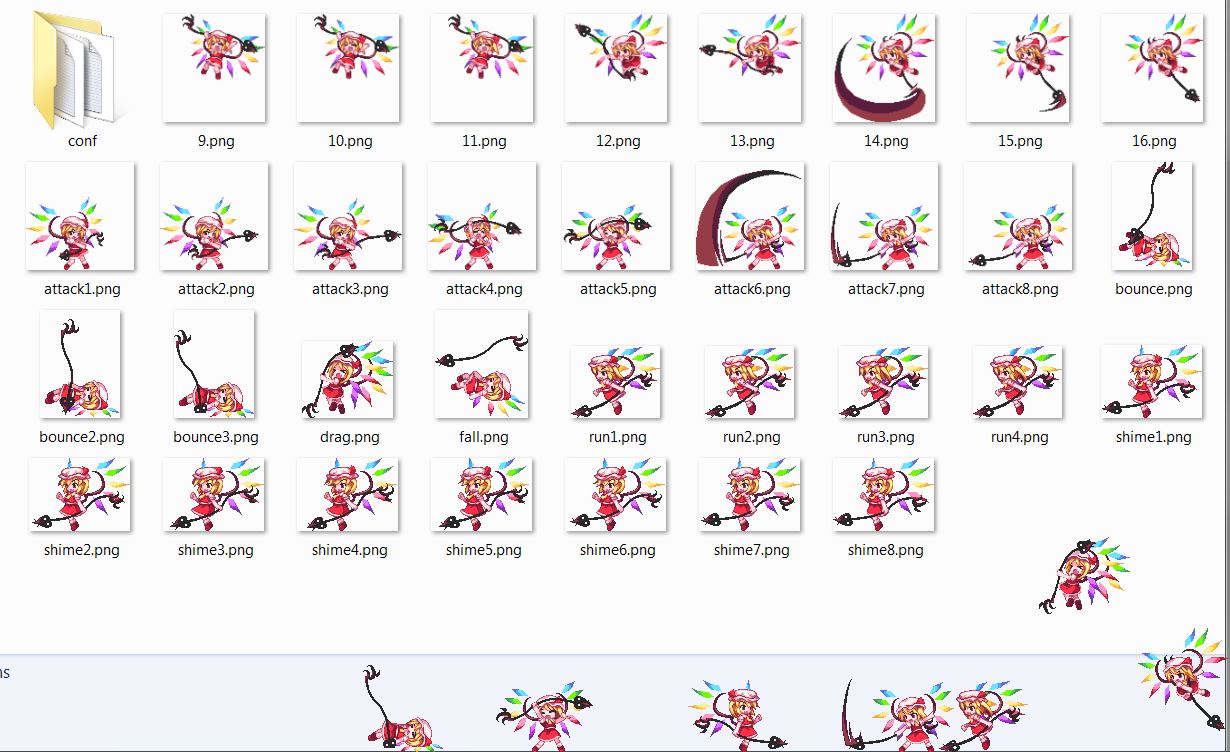The height and width of the screenshot is (752, 1230).
Task: Select the bounce.png thumbnail
Action: tap(1152, 216)
